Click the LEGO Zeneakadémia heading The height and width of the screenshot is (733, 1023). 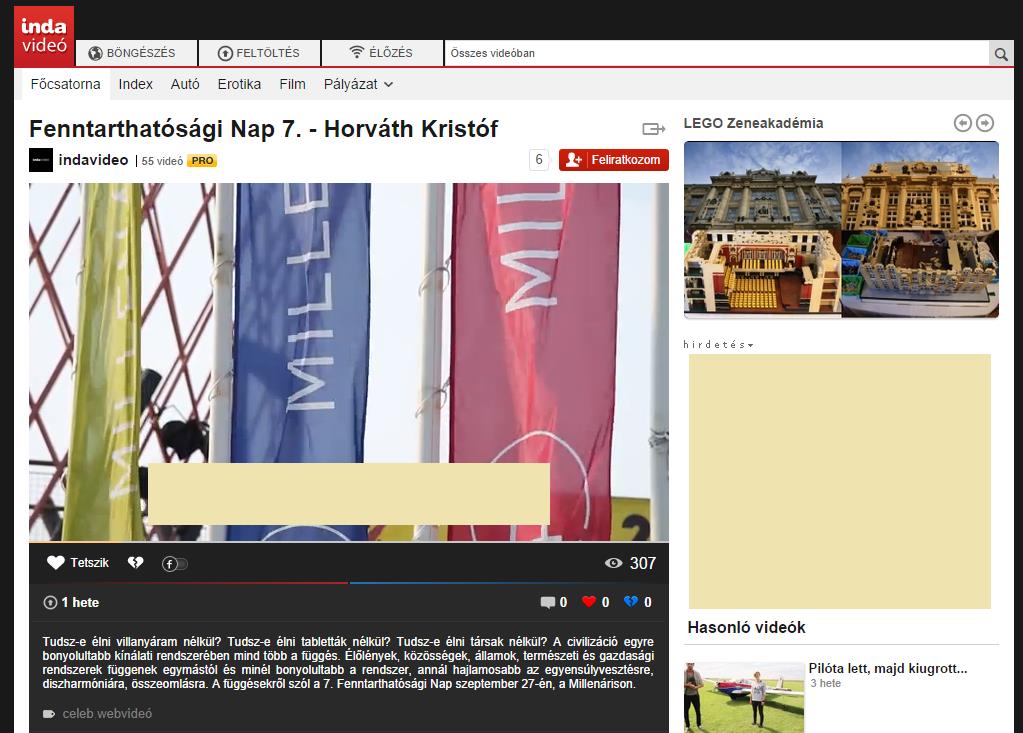pyautogui.click(x=754, y=123)
